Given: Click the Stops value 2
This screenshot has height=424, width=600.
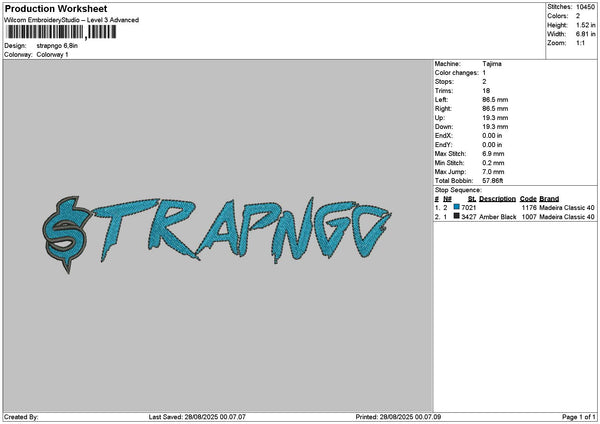Looking at the screenshot, I should coord(484,82).
